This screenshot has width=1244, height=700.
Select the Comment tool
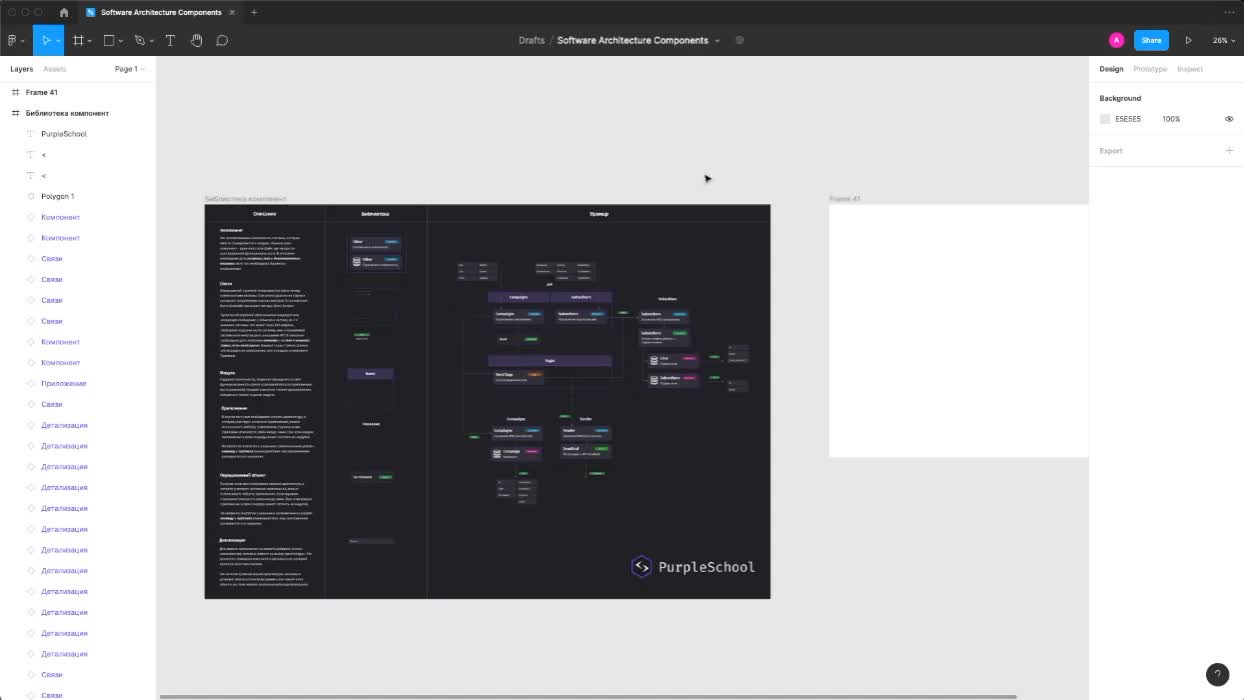(222, 40)
